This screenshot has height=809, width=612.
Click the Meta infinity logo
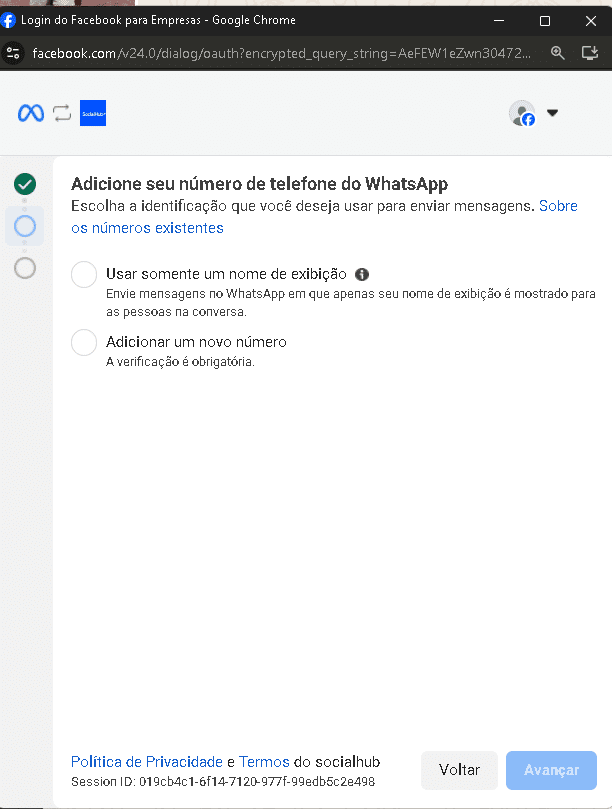click(x=31, y=113)
